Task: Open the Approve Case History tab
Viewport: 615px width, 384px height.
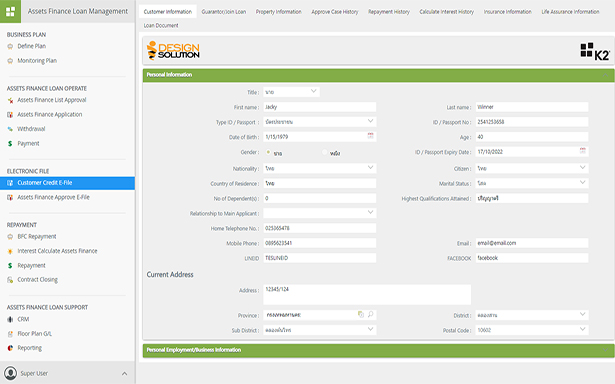Action: (x=335, y=12)
